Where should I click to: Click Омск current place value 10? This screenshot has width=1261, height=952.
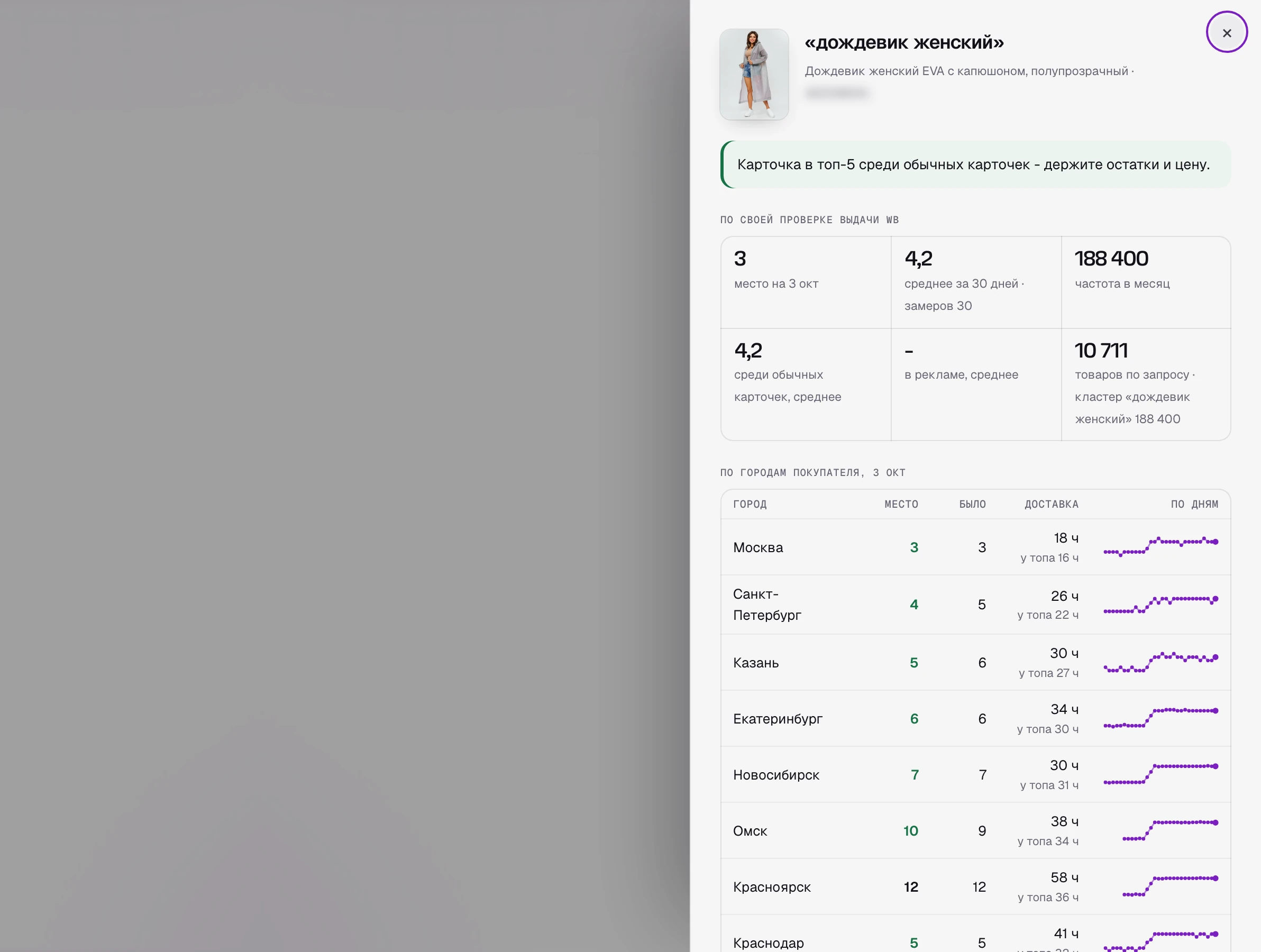[x=910, y=830]
